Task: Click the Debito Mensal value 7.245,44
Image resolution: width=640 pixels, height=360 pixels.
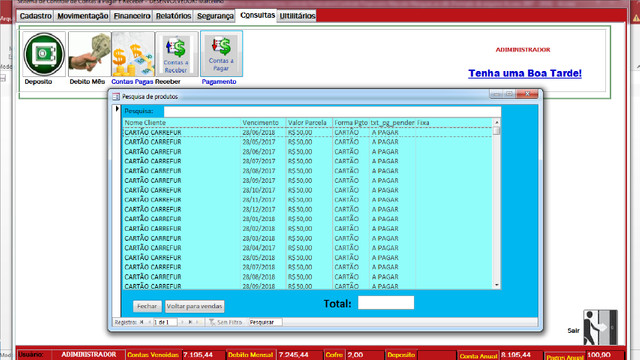Action: point(299,355)
